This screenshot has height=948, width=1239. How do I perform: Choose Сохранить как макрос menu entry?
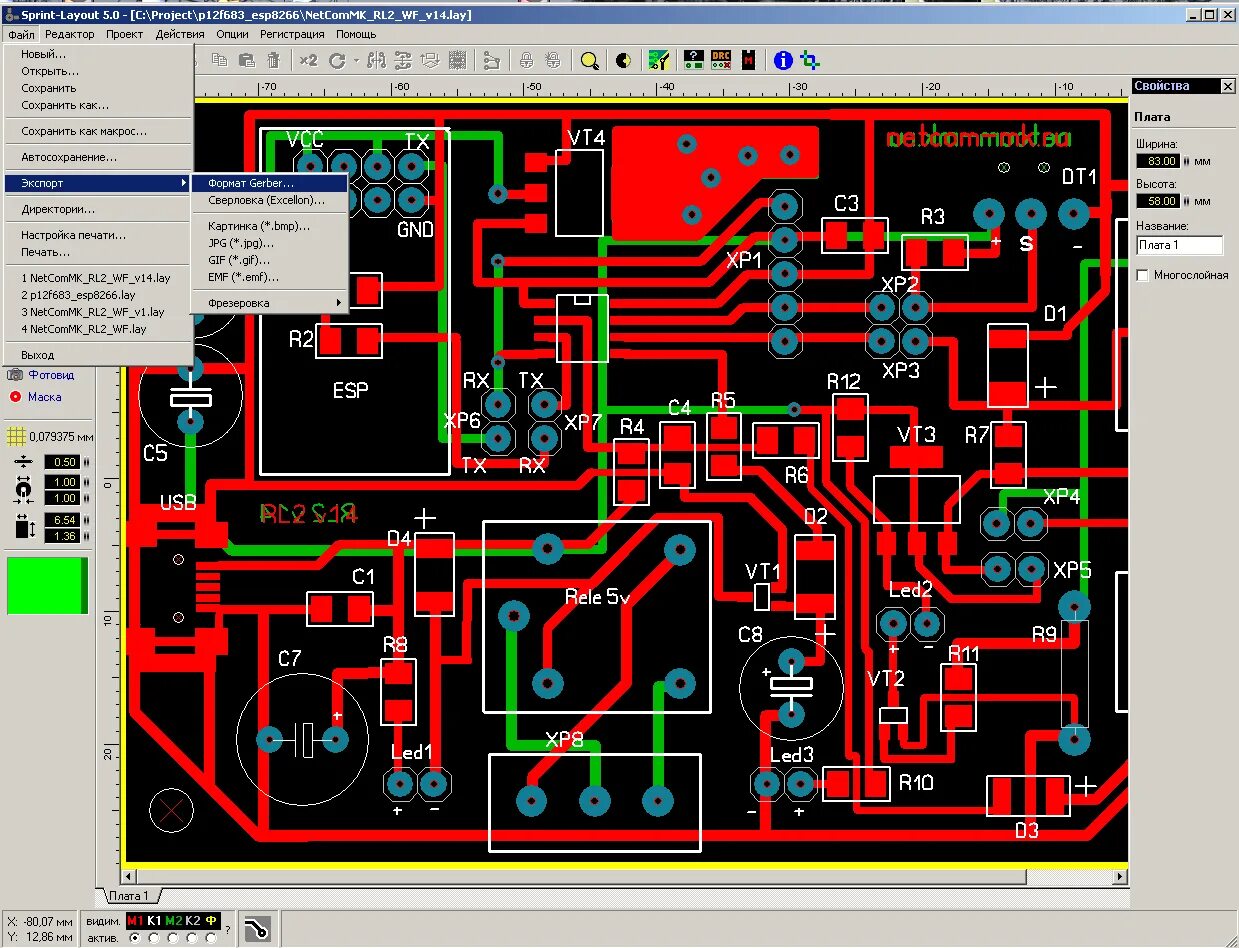97,131
